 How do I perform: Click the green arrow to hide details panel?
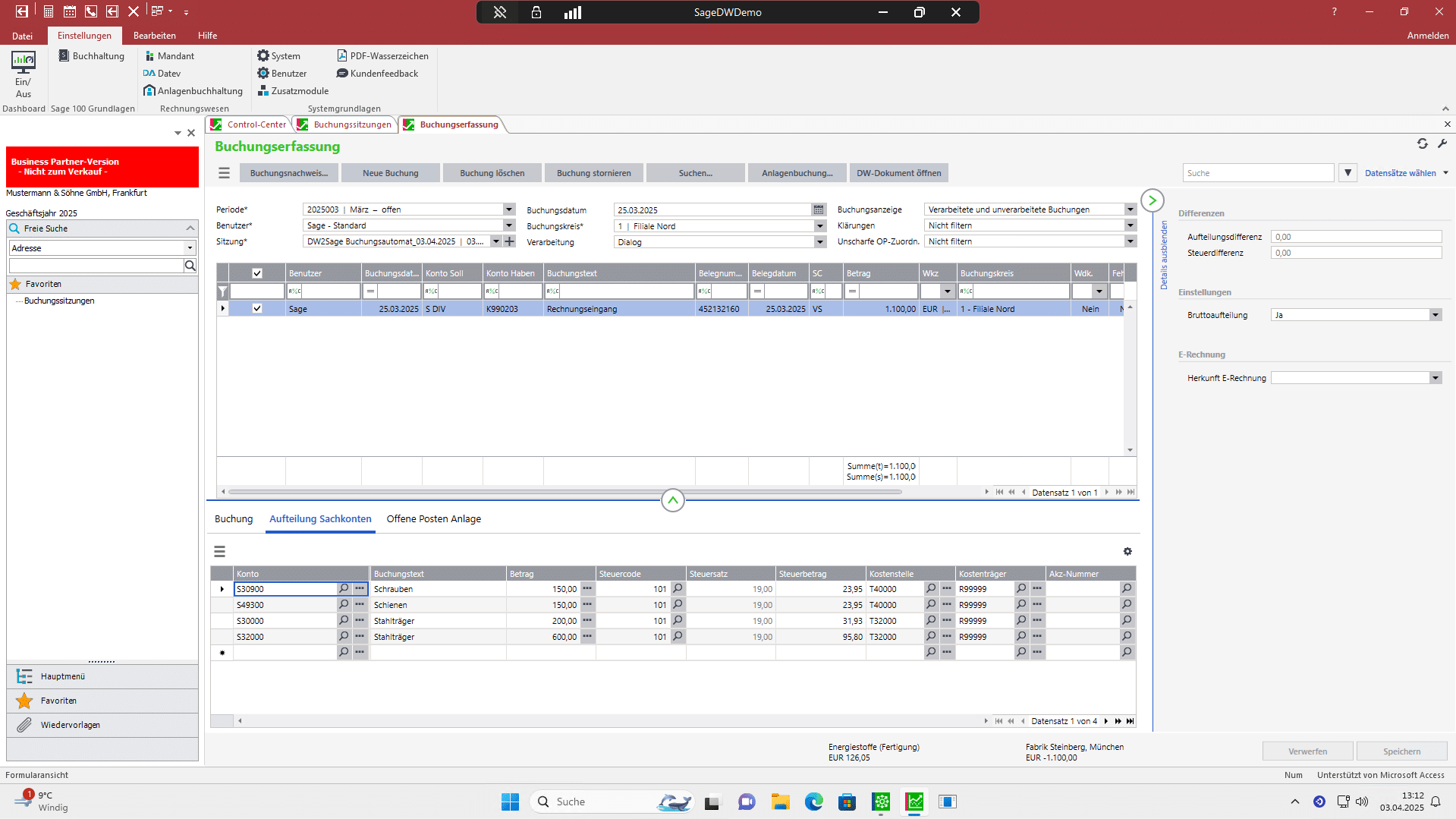click(1152, 200)
